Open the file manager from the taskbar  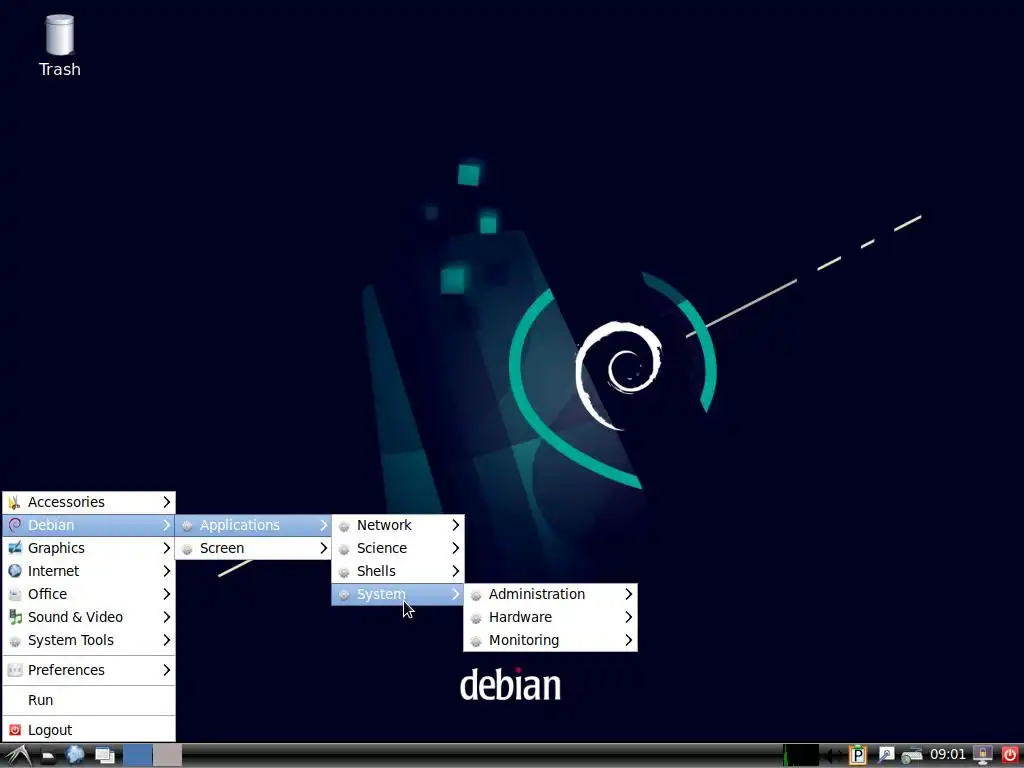[48, 756]
